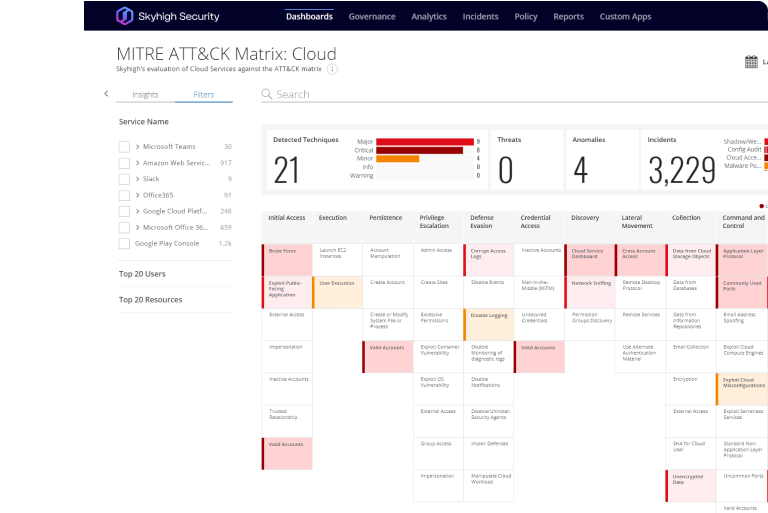Go to the Analytics menu

coord(429,16)
